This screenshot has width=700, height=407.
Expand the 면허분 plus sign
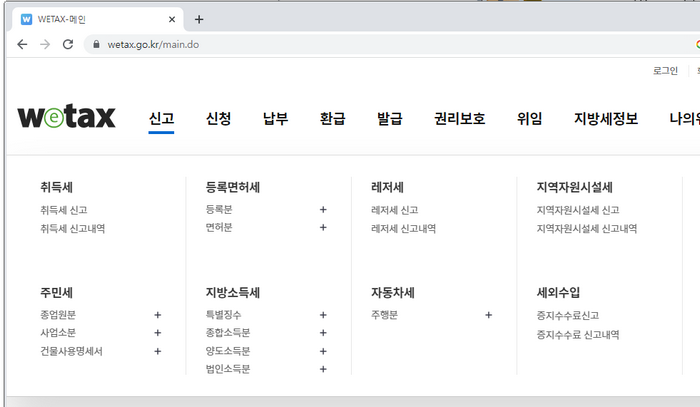(x=323, y=228)
